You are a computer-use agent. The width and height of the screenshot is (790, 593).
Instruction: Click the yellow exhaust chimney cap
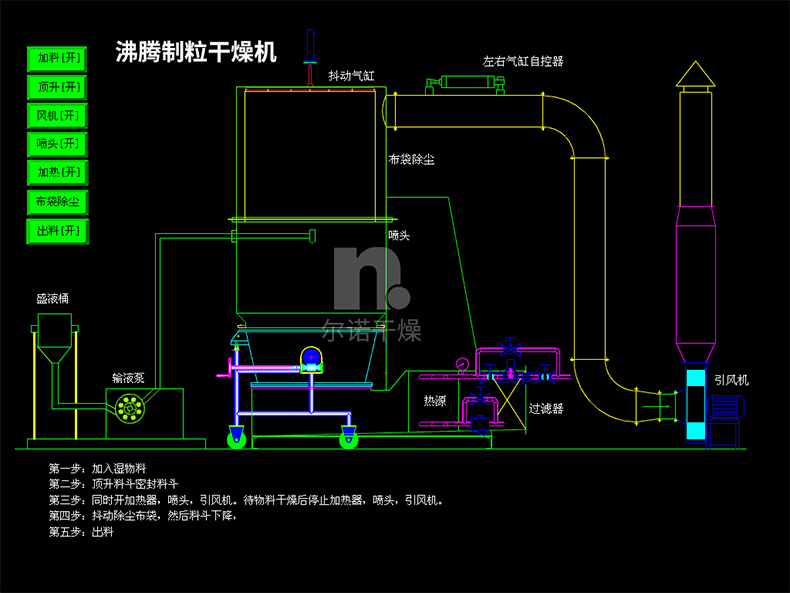(693, 76)
